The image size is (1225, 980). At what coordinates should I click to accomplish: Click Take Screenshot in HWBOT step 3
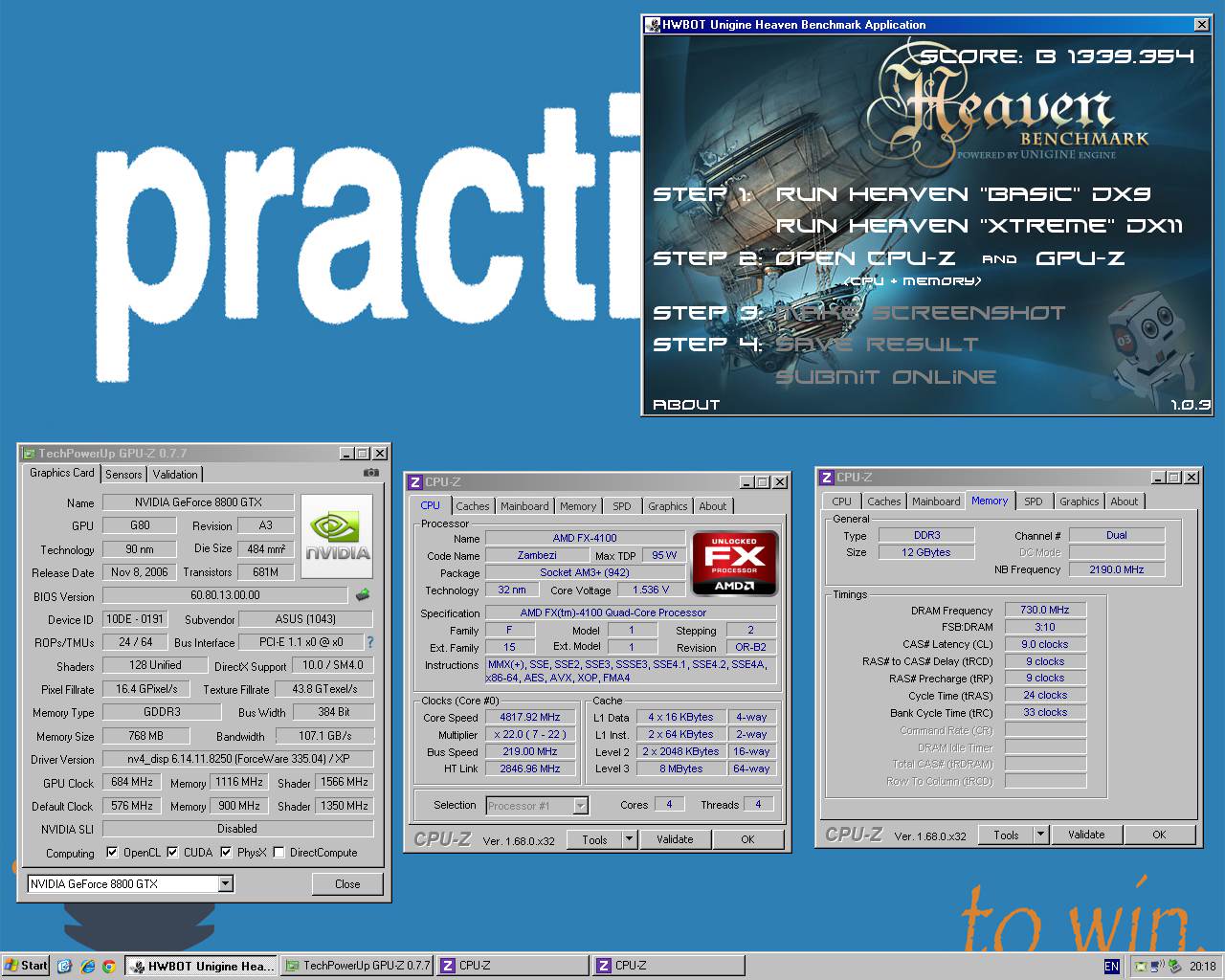[920, 313]
